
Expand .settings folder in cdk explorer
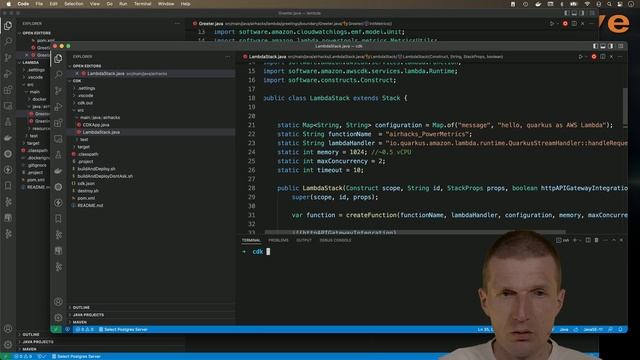pos(86,88)
